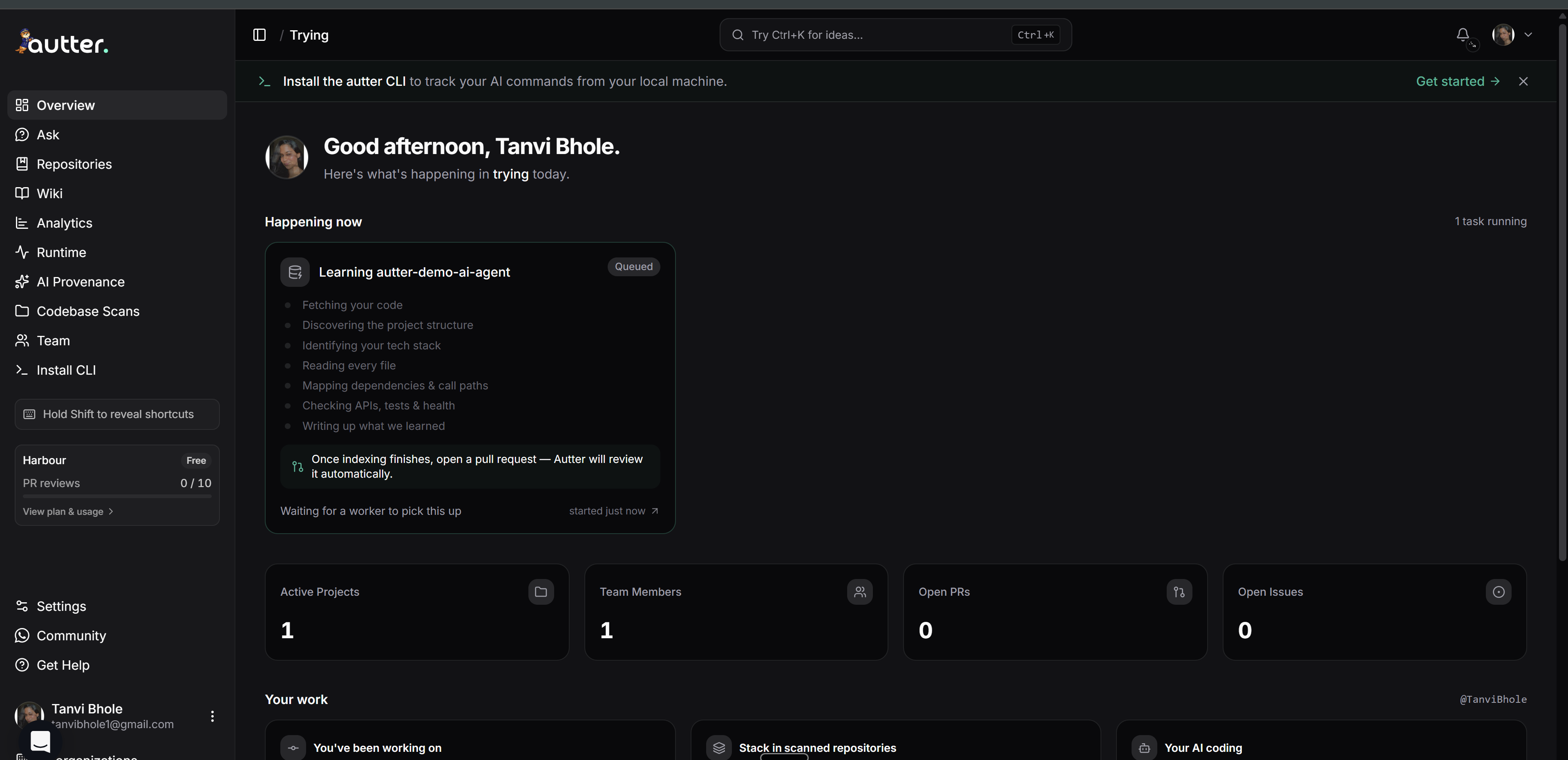The height and width of the screenshot is (760, 1568).
Task: Open user menu three dots
Action: 212,716
